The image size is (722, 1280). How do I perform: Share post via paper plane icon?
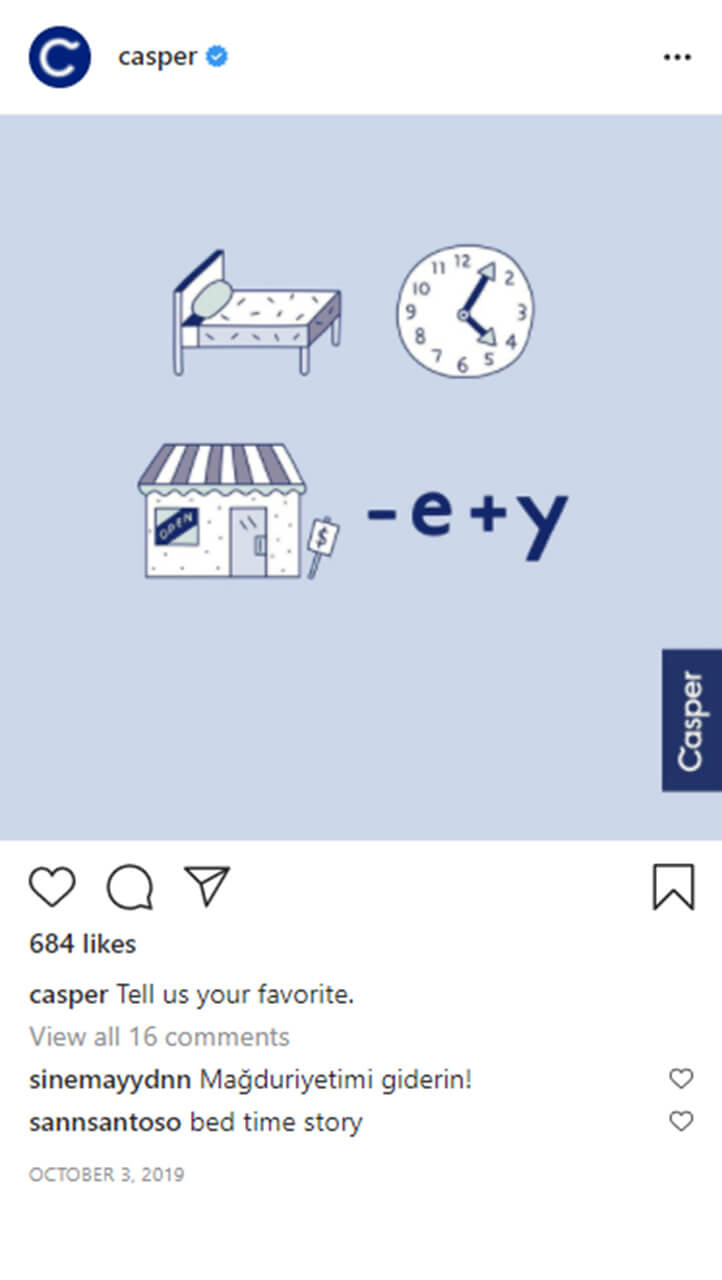207,886
